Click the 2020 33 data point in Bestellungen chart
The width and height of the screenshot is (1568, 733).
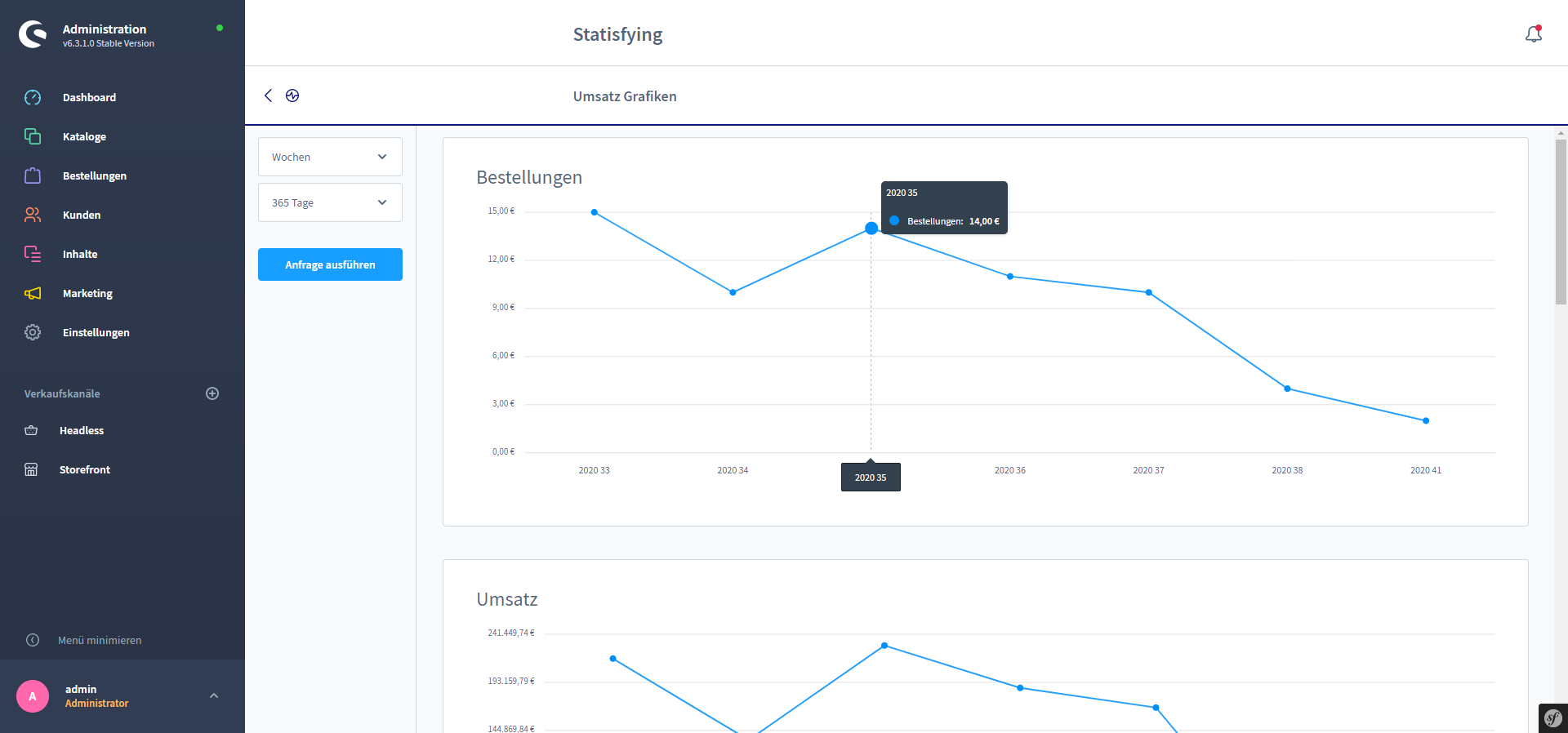click(595, 212)
